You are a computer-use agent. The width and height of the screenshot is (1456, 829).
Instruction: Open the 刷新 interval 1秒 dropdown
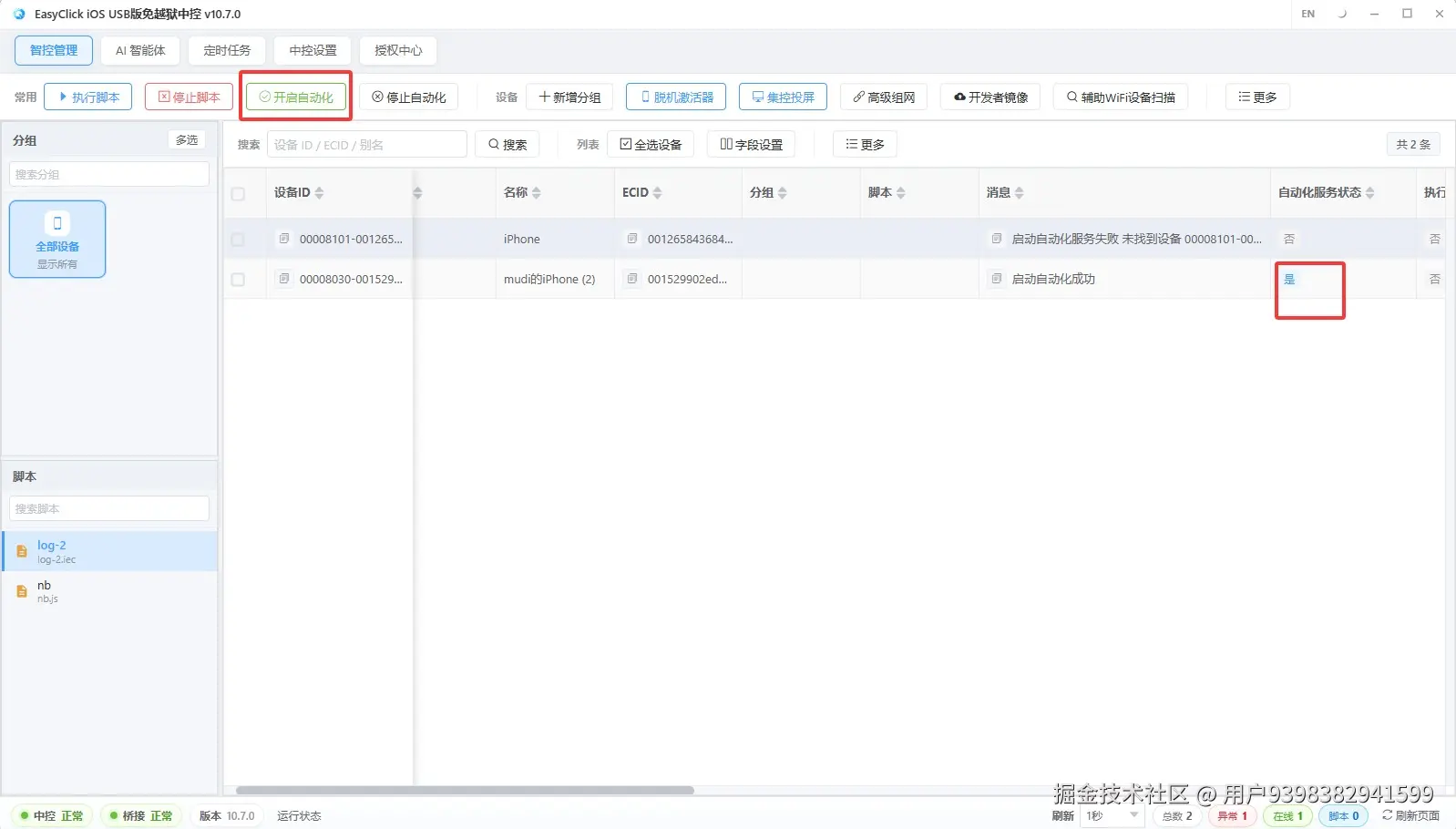1113,815
